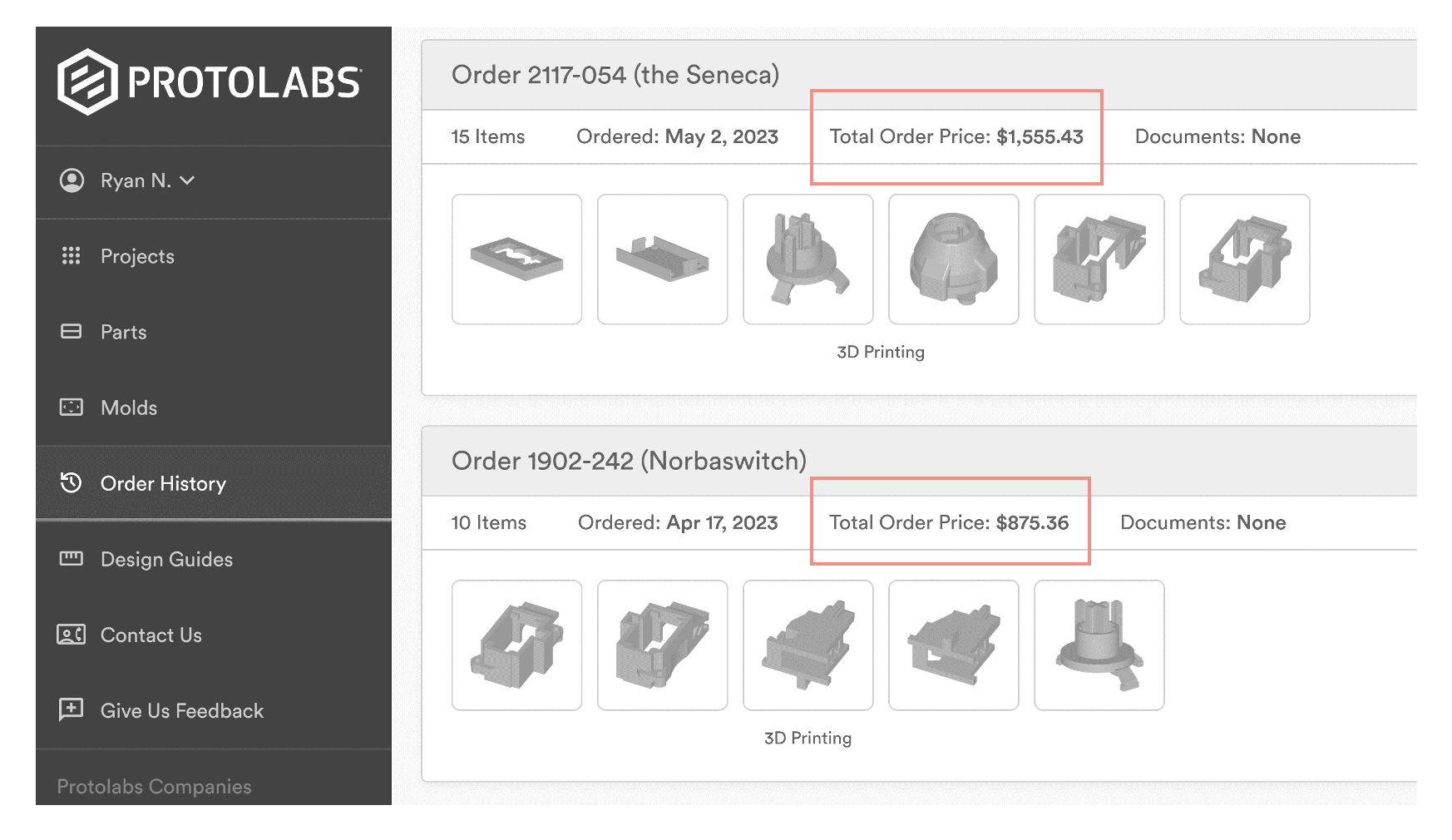Click the Contact Us card icon
Screen dimensions: 1452x840
coord(72,635)
